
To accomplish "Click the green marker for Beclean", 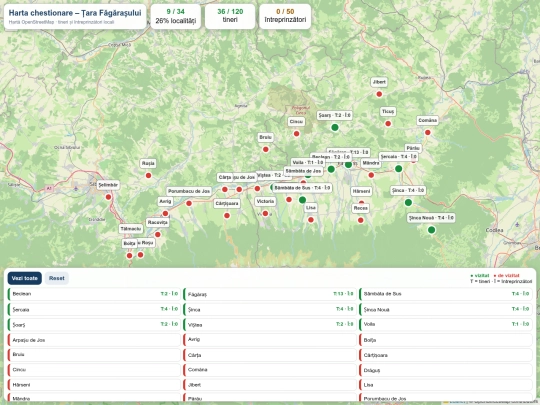I will 331,169.
